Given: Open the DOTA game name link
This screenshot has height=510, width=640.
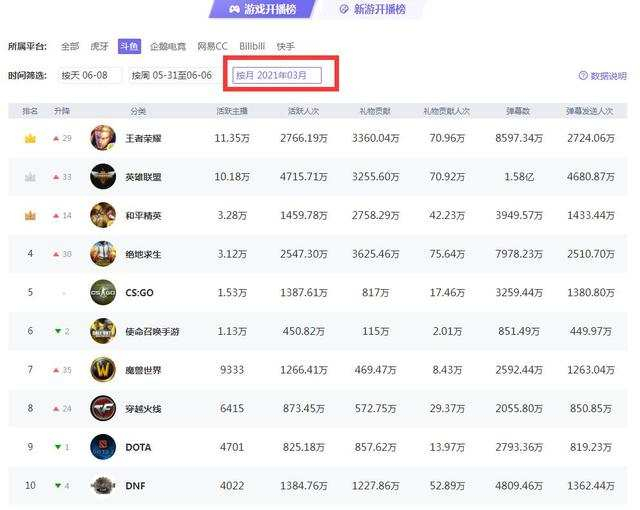Looking at the screenshot, I should (138, 447).
